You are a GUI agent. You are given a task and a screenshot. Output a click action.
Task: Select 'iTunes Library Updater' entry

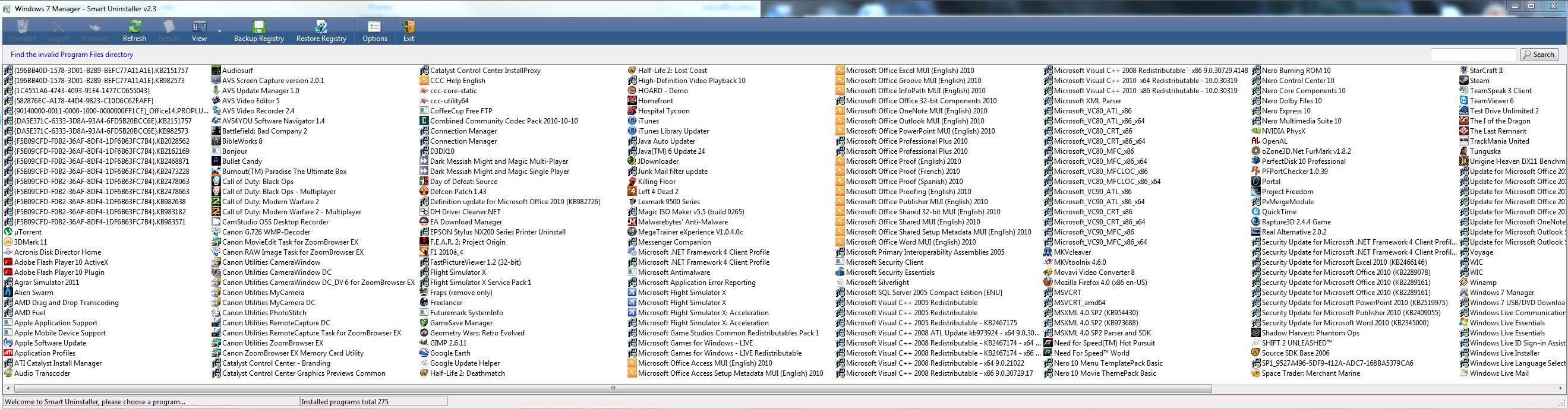tap(668, 131)
